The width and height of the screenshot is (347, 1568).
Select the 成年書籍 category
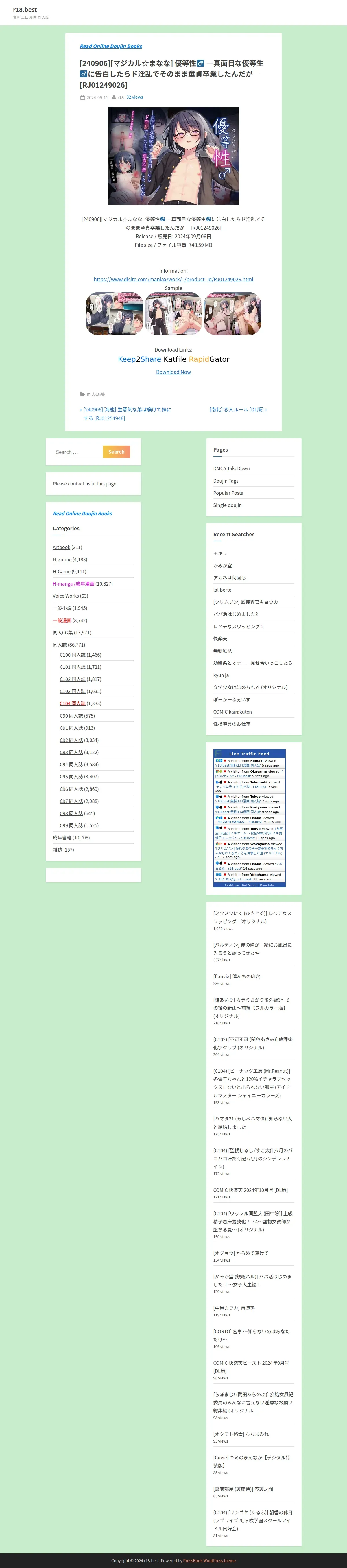[62, 838]
